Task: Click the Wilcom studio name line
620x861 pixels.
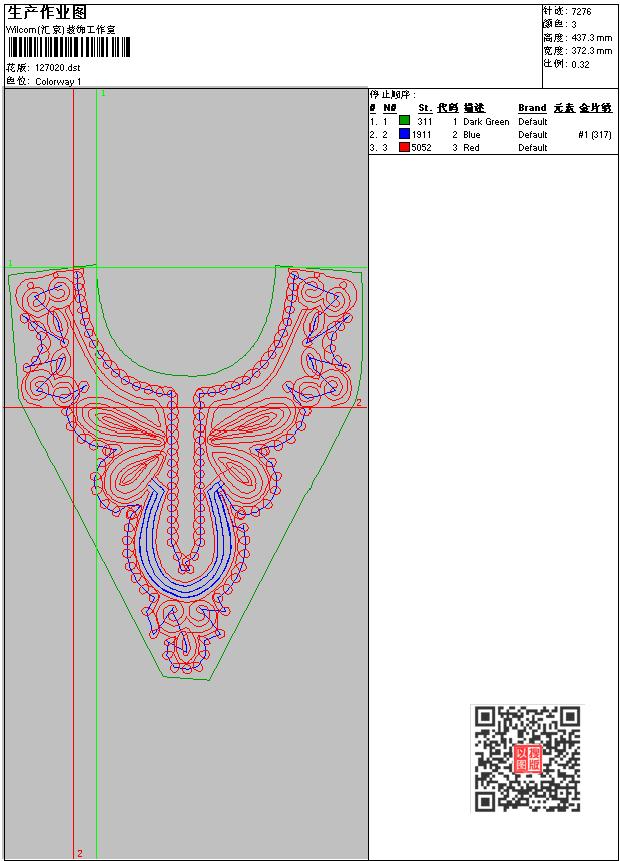Action: tap(61, 30)
